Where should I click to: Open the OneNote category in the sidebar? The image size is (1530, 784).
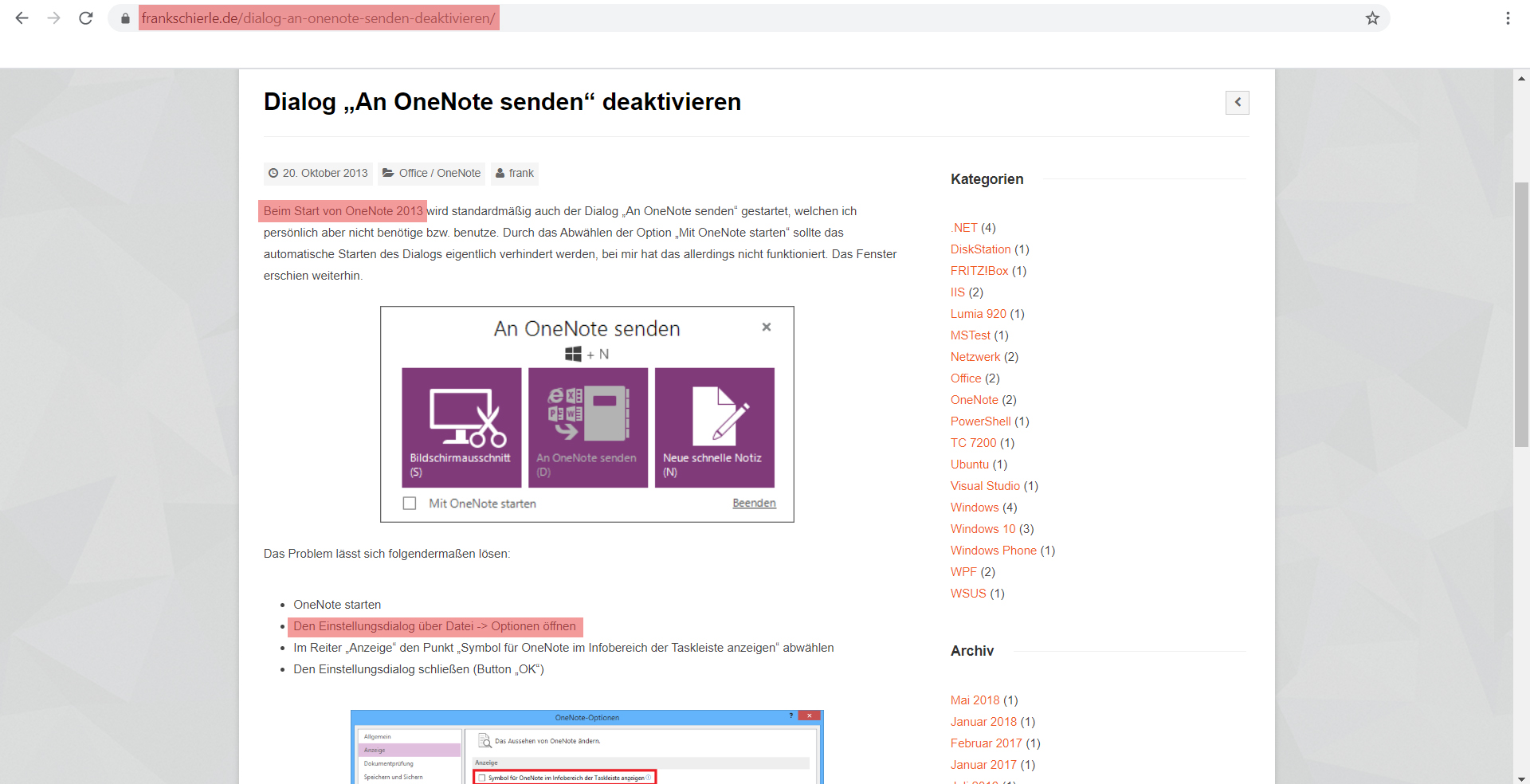point(975,400)
